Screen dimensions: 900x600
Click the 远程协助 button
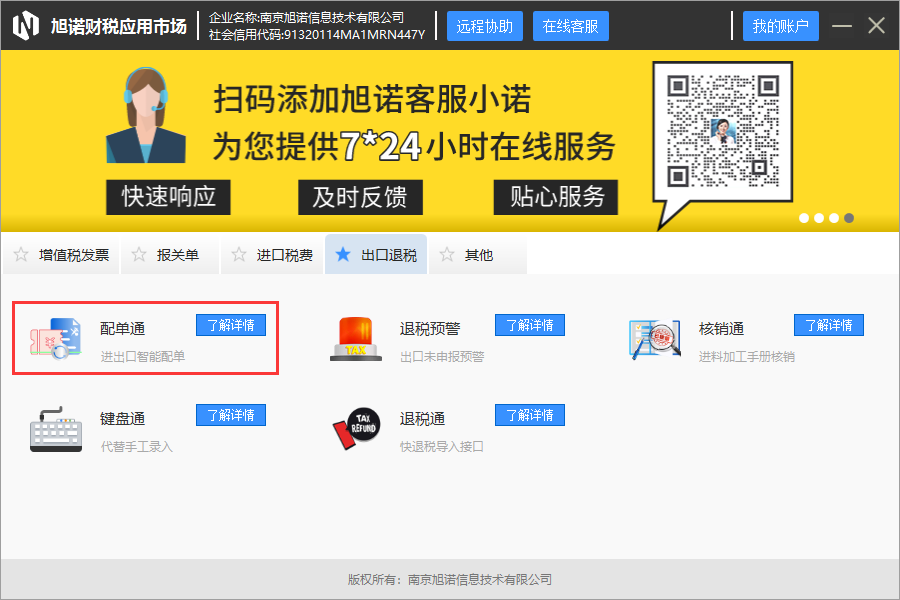(x=485, y=26)
